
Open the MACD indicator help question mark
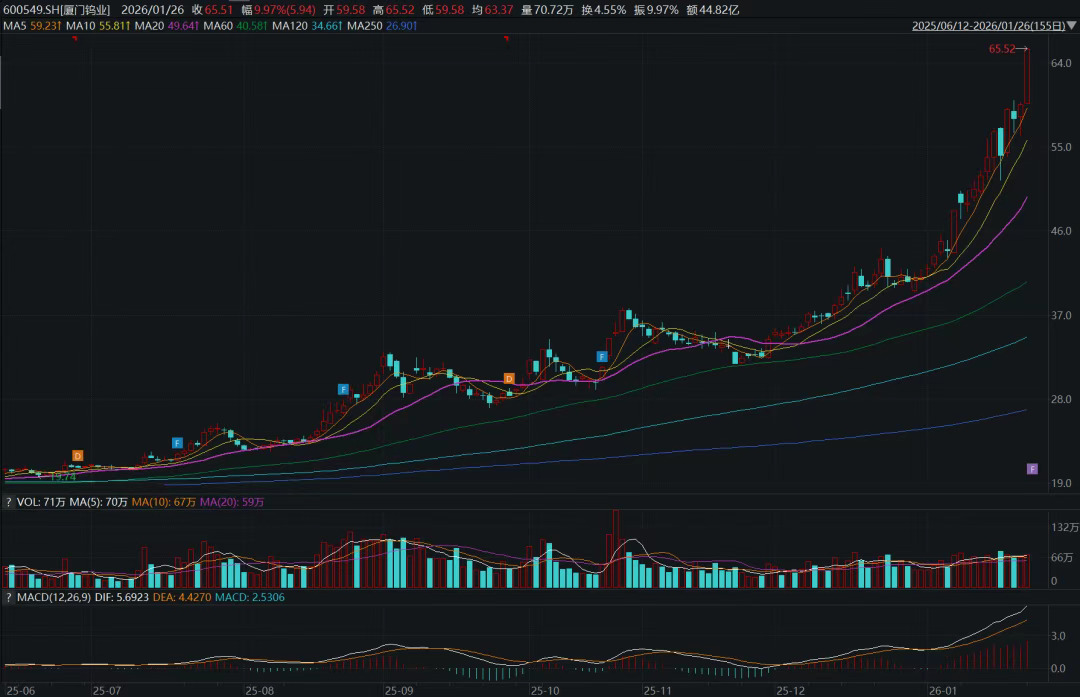pos(9,598)
